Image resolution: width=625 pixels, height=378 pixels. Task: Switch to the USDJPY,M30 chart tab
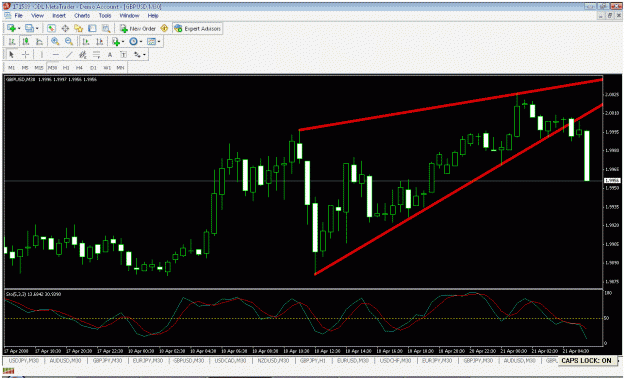click(24, 360)
